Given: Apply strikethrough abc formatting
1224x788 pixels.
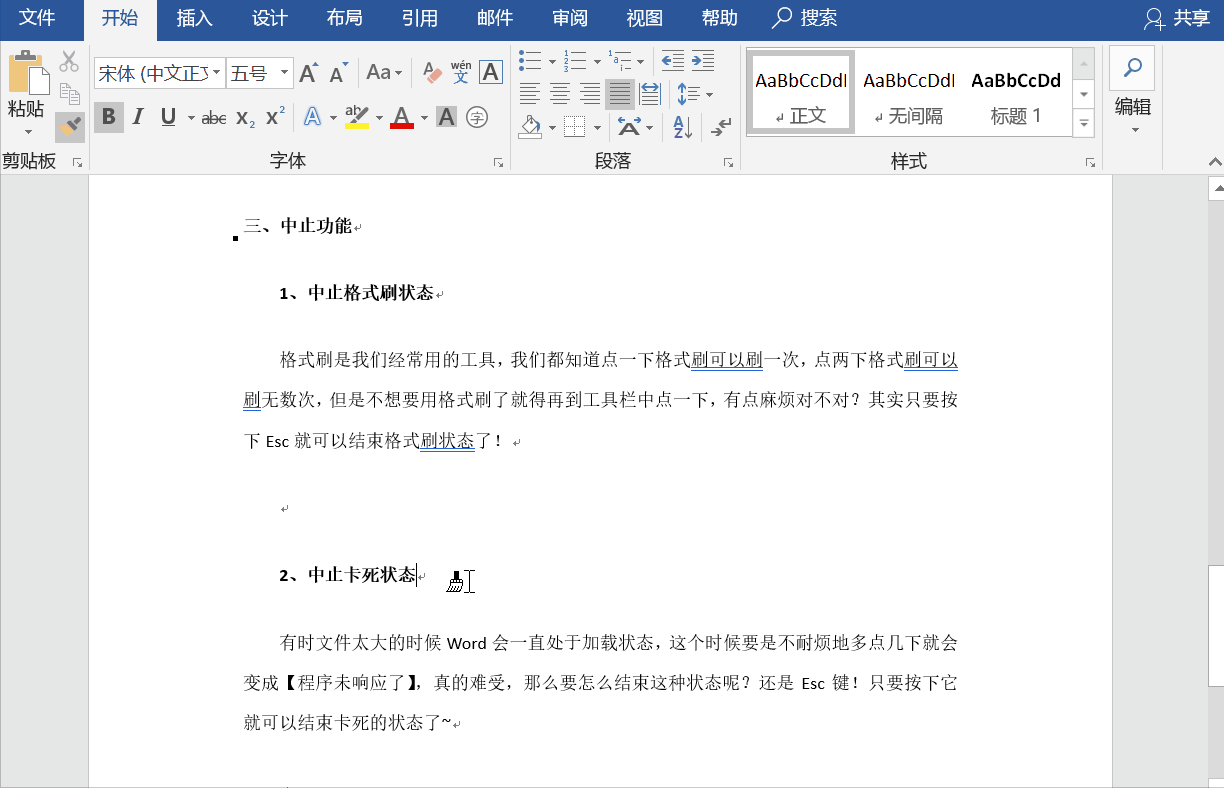Looking at the screenshot, I should click(x=214, y=118).
